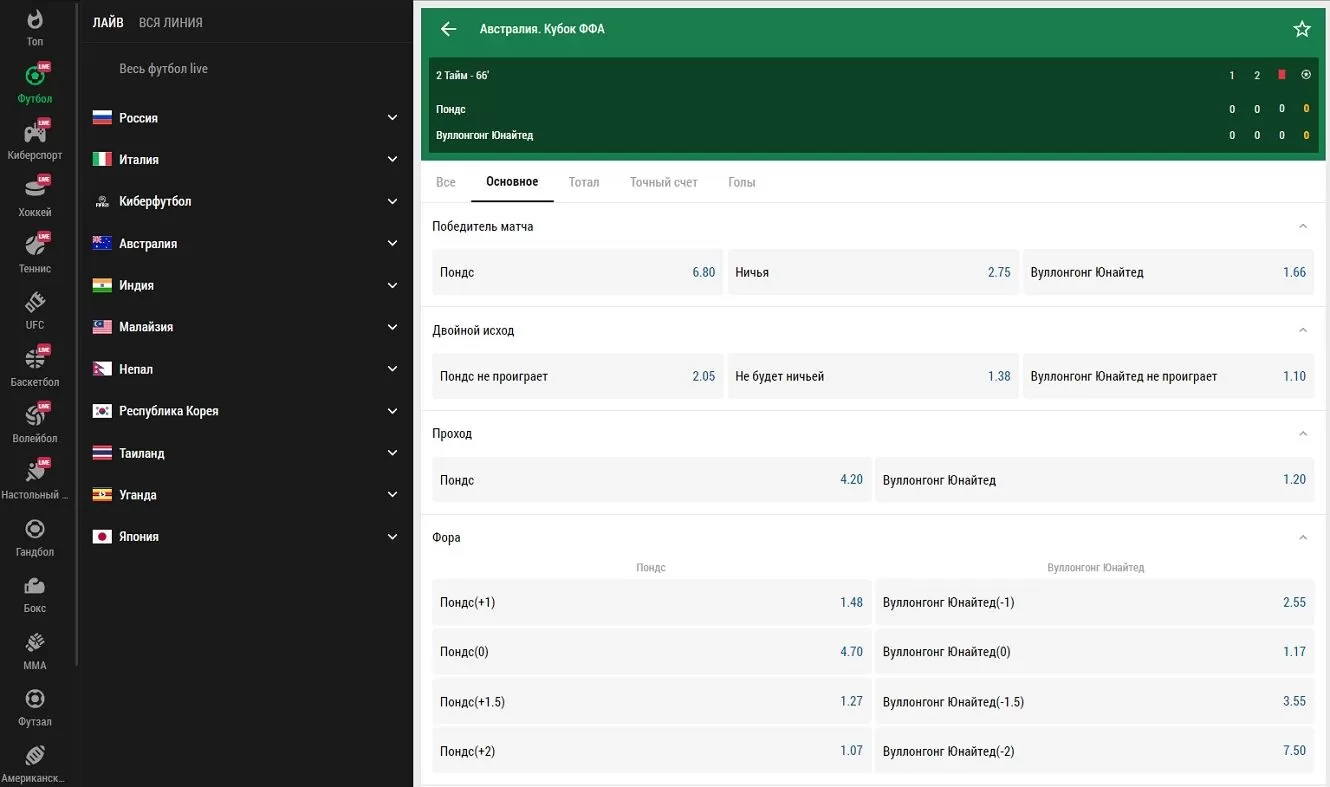Open the Топ section flame icon

point(35,20)
